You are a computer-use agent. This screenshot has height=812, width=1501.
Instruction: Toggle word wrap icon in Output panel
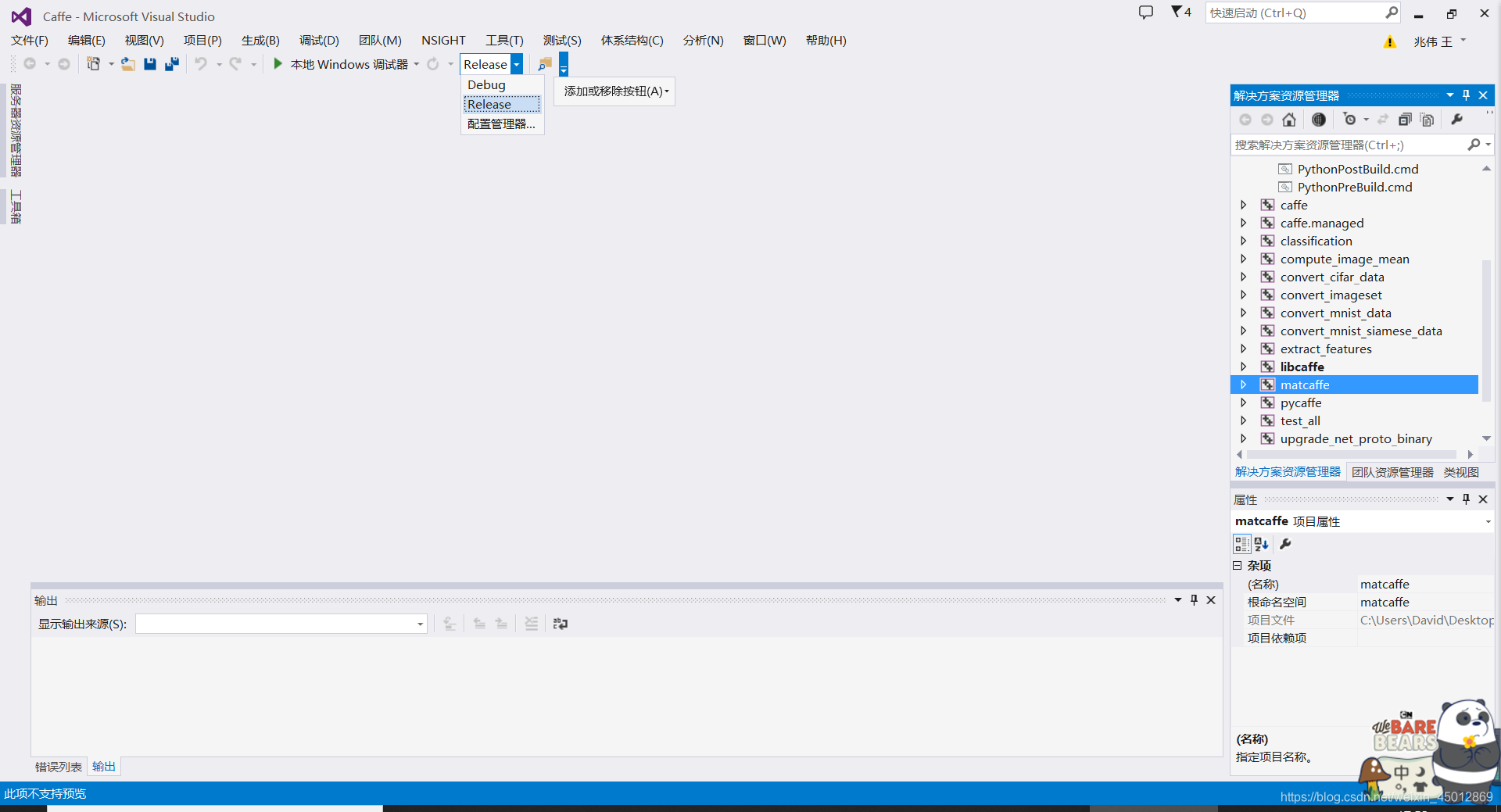point(561,624)
